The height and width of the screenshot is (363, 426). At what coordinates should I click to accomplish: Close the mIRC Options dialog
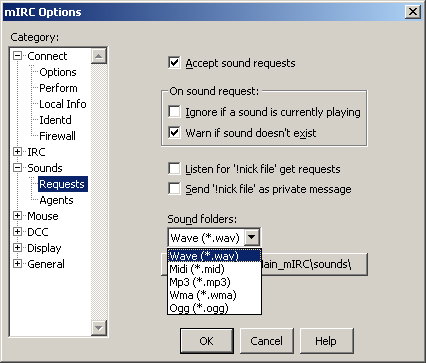click(413, 12)
